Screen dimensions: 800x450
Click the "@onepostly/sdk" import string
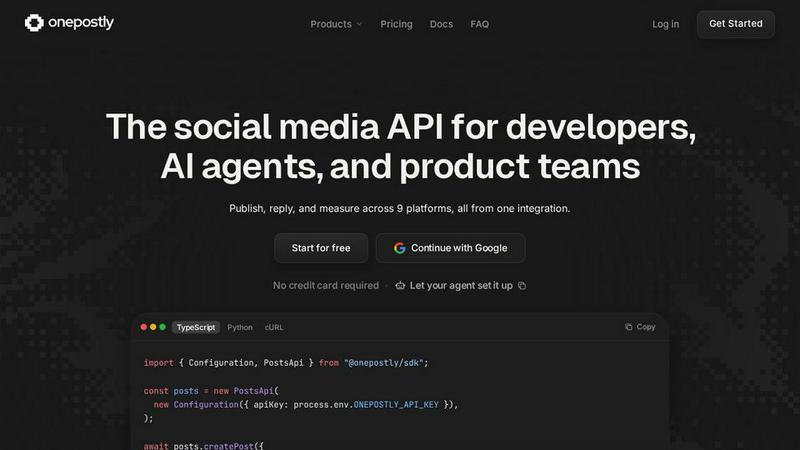384,363
